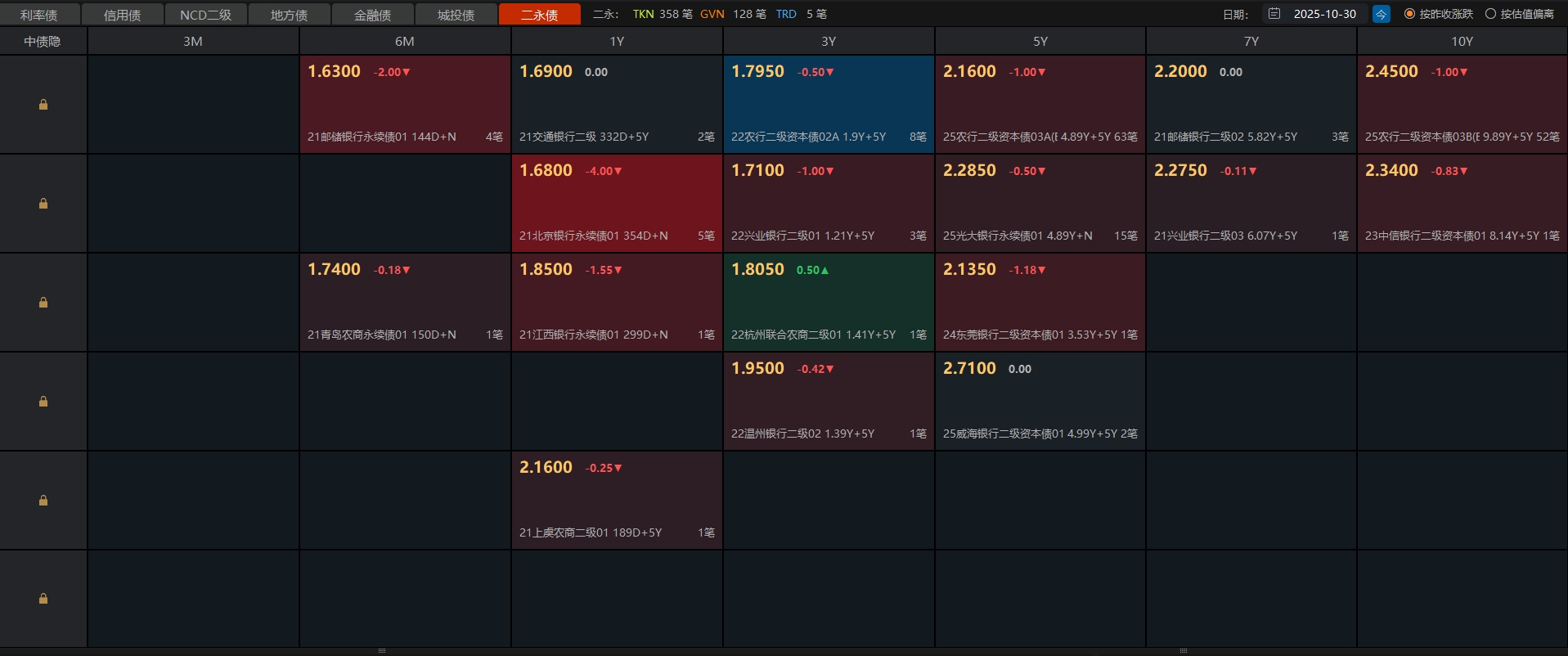Screen dimensions: 1568x656
Task: Click the lock icon beside the 22温州银行二级02 row
Action: point(43,402)
